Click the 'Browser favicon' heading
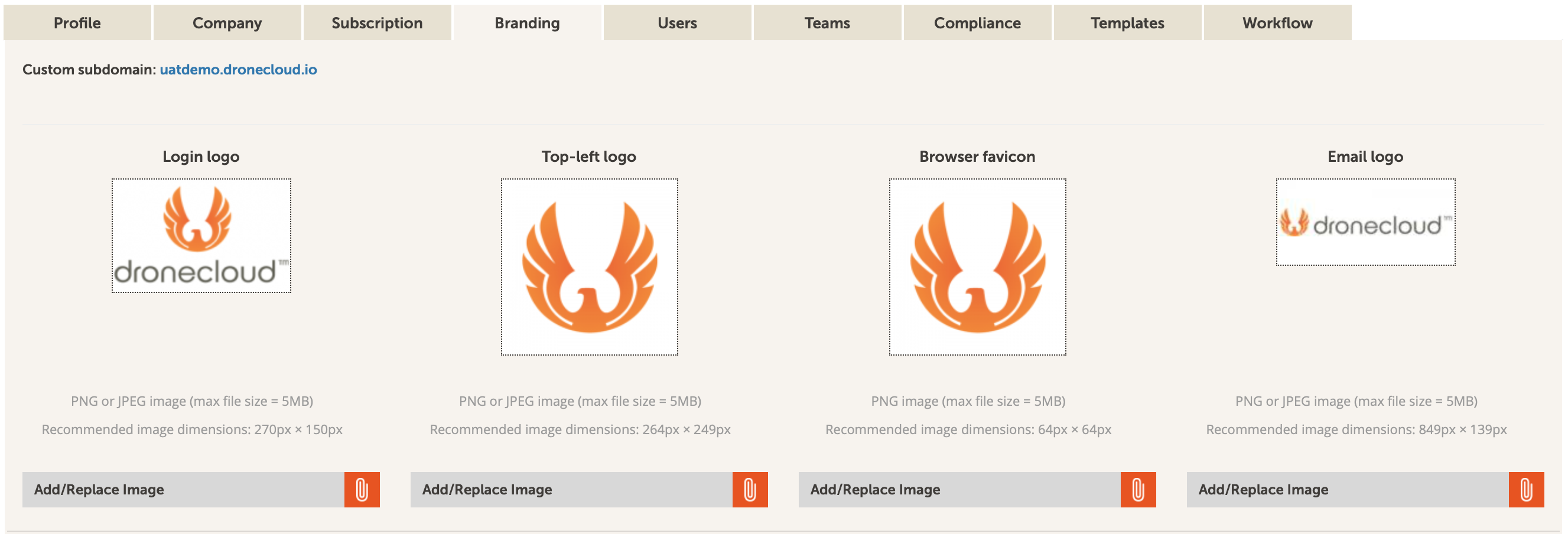This screenshot has width=1568, height=534. (x=977, y=157)
